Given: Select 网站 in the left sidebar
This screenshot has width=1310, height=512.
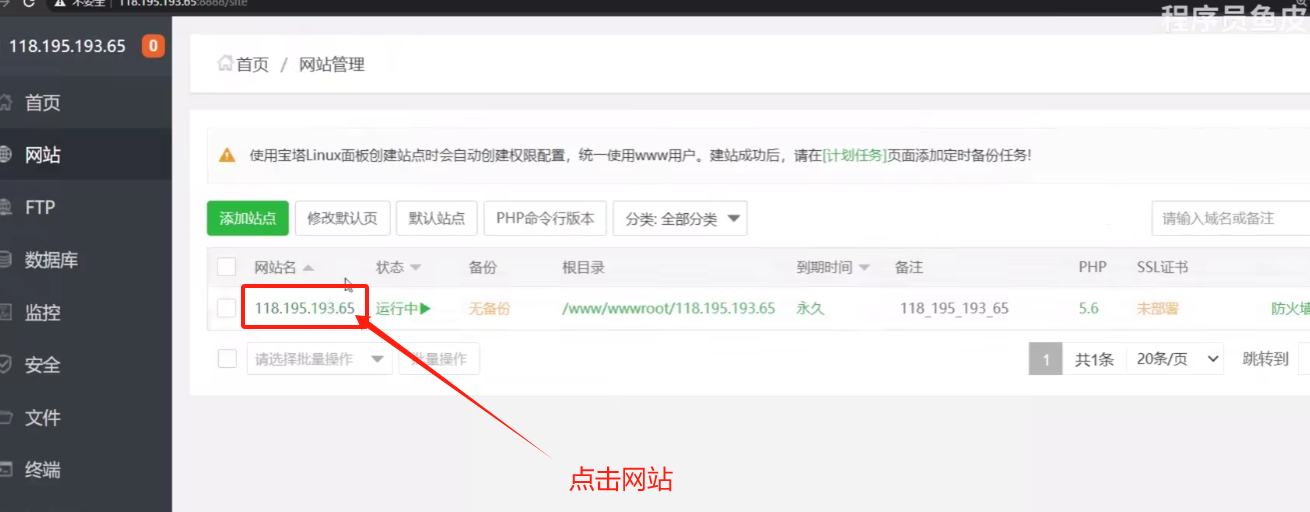Looking at the screenshot, I should [x=42, y=155].
